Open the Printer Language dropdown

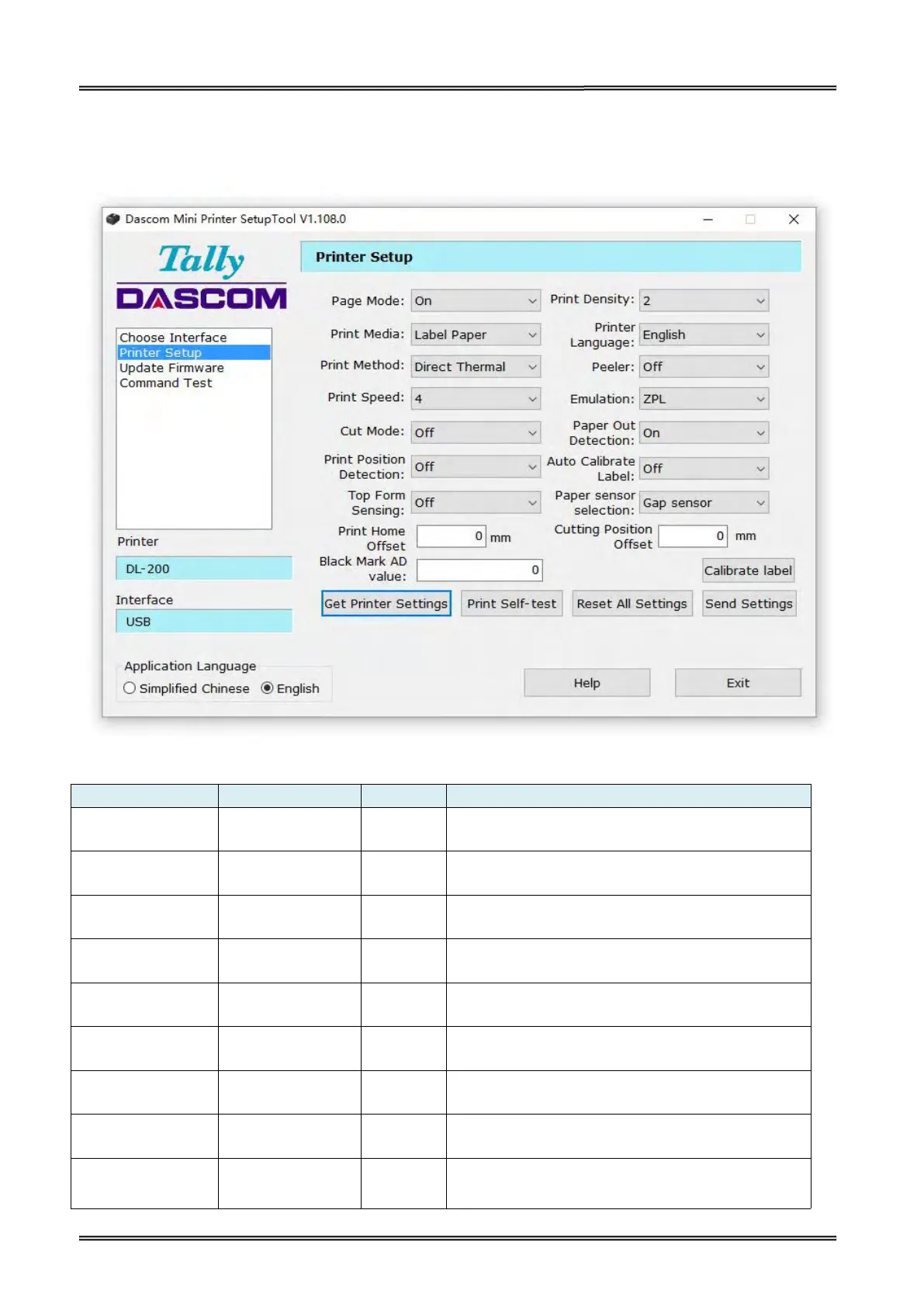[x=704, y=335]
